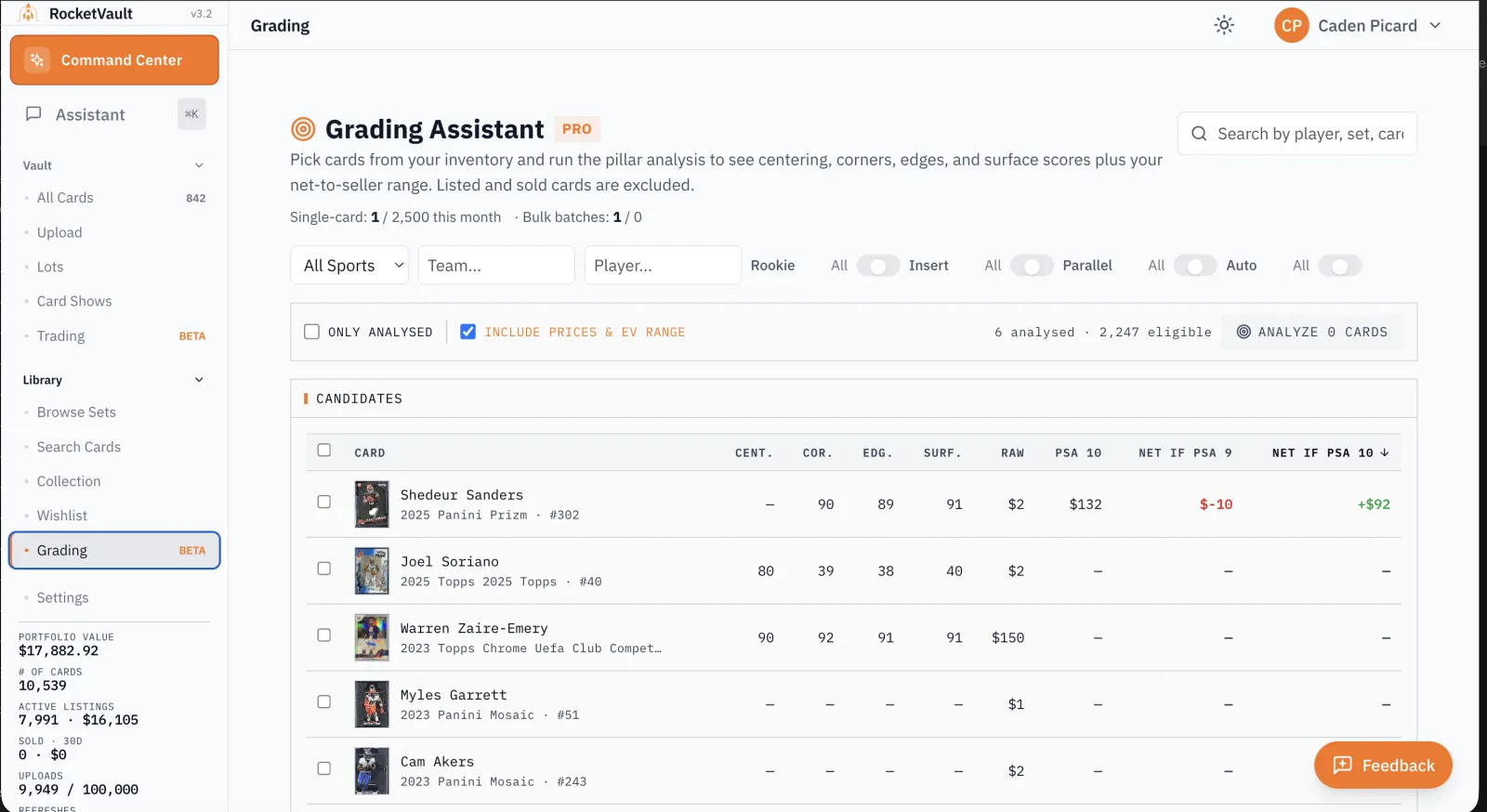Click the Command Center sparkle icon
Screen dimensions: 1487x812
point(37,60)
